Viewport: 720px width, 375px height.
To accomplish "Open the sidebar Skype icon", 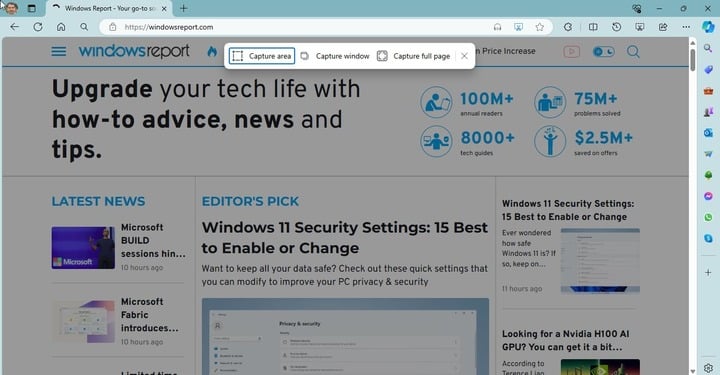I will 708,238.
